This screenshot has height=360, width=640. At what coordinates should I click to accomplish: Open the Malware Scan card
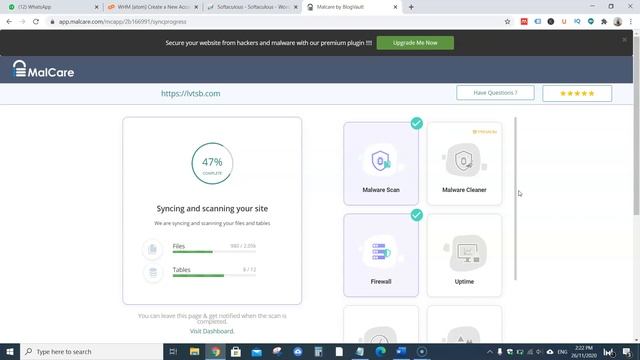pos(381,164)
